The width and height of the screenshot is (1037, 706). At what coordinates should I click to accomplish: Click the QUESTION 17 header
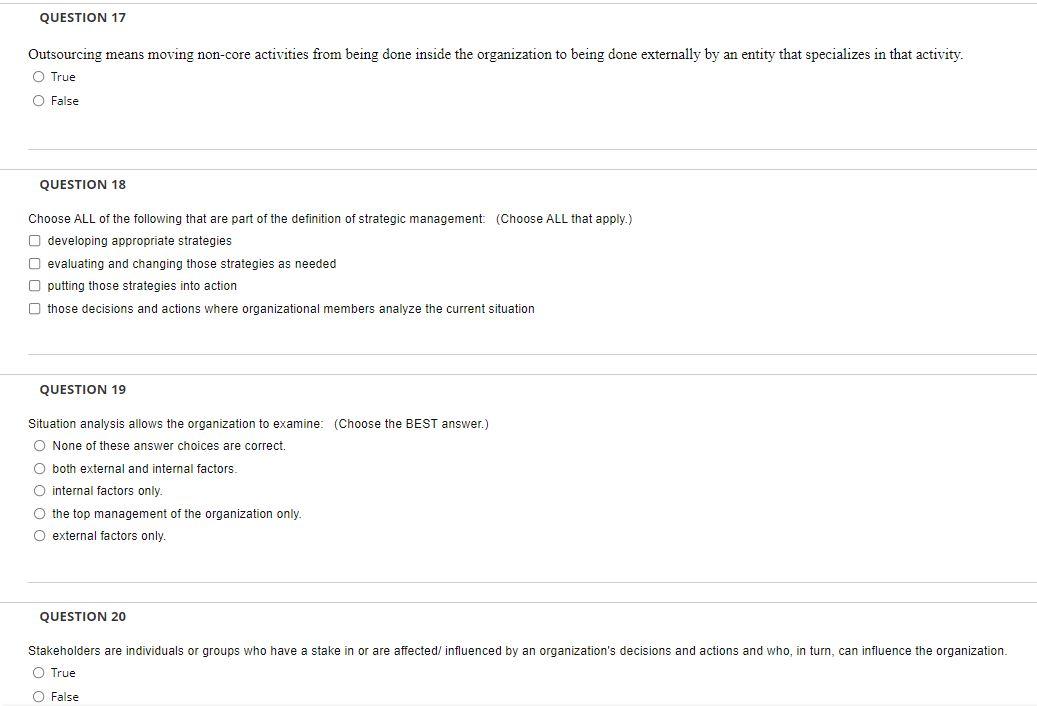click(x=82, y=17)
